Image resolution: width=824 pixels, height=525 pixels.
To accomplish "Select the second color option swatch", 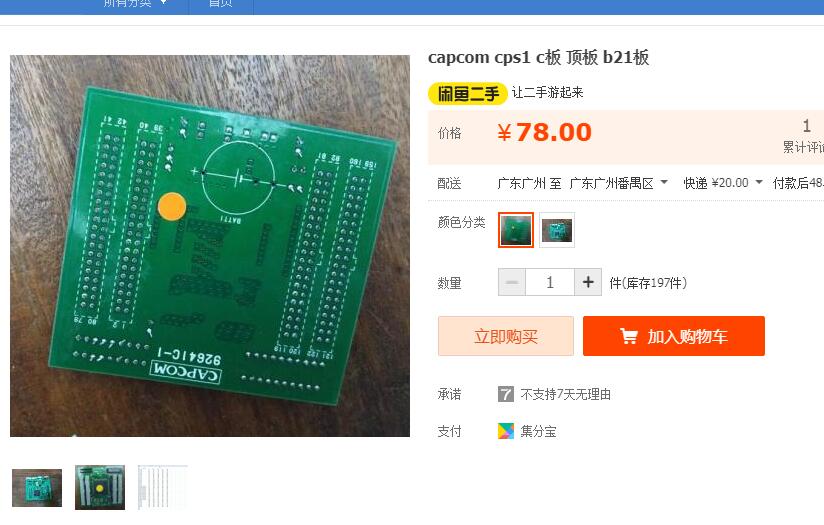I will click(557, 230).
